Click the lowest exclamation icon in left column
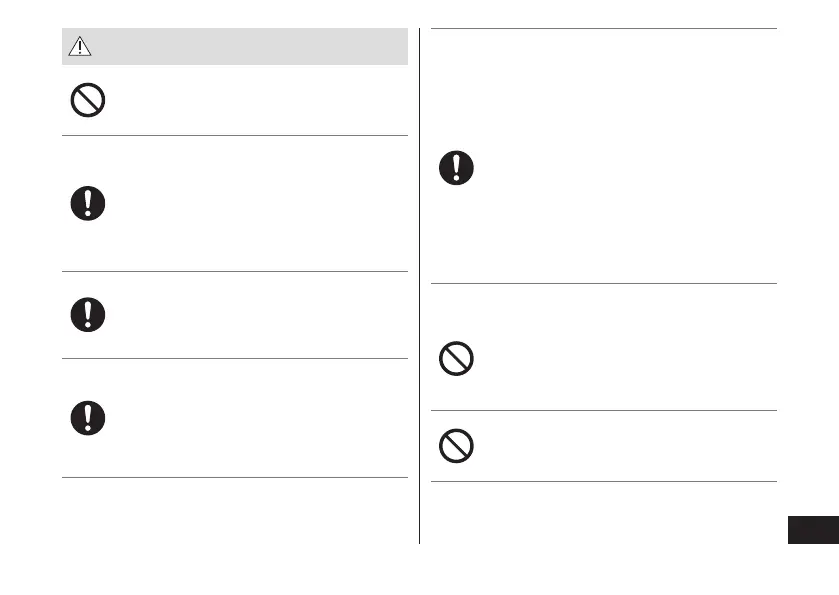Image resolution: width=839 pixels, height=595 pixels. [88, 418]
